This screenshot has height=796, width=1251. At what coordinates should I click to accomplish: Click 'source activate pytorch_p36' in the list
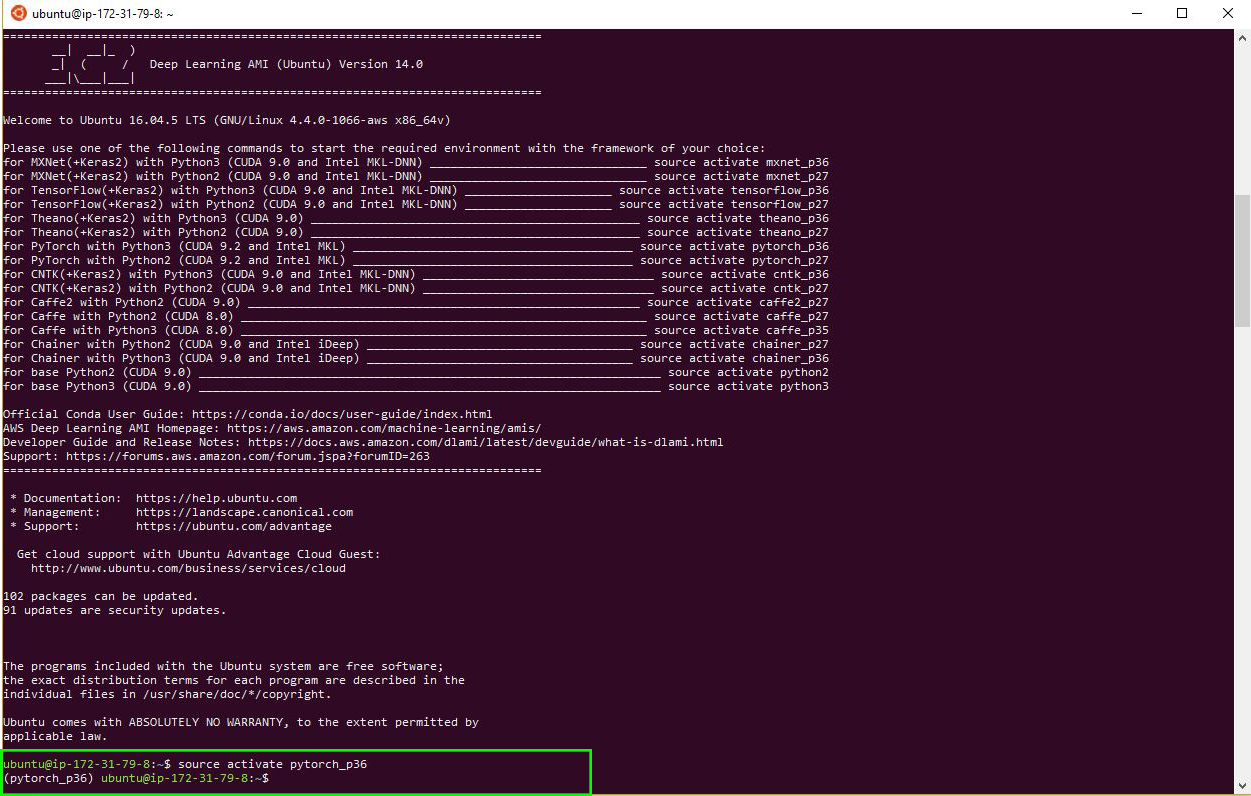tap(734, 246)
